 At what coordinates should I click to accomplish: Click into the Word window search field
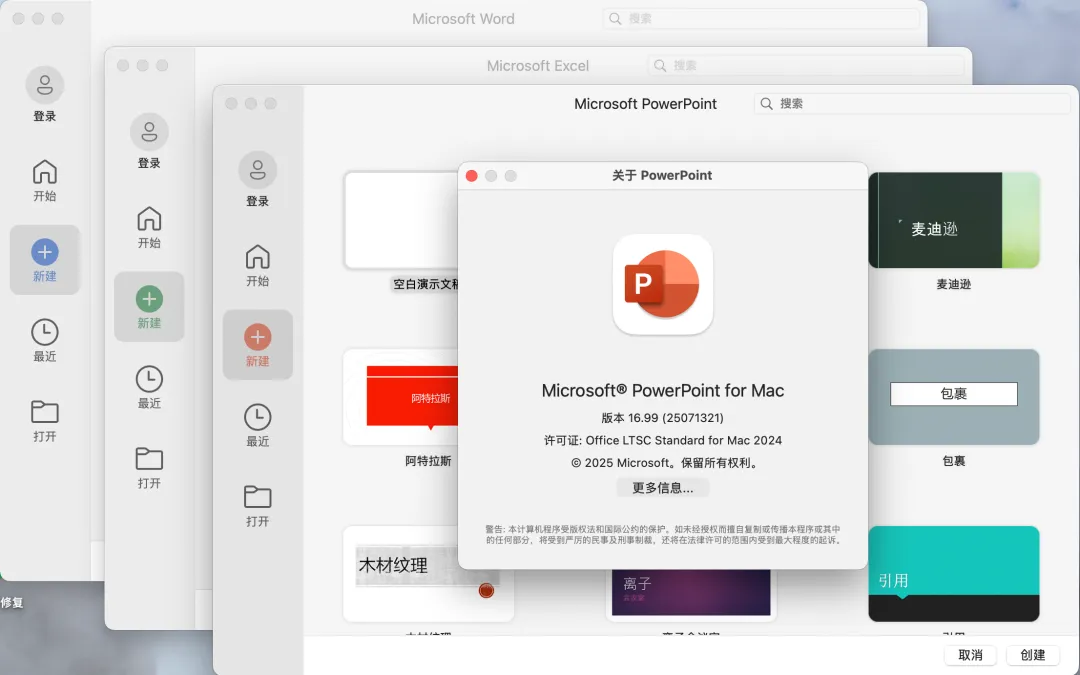click(x=761, y=19)
